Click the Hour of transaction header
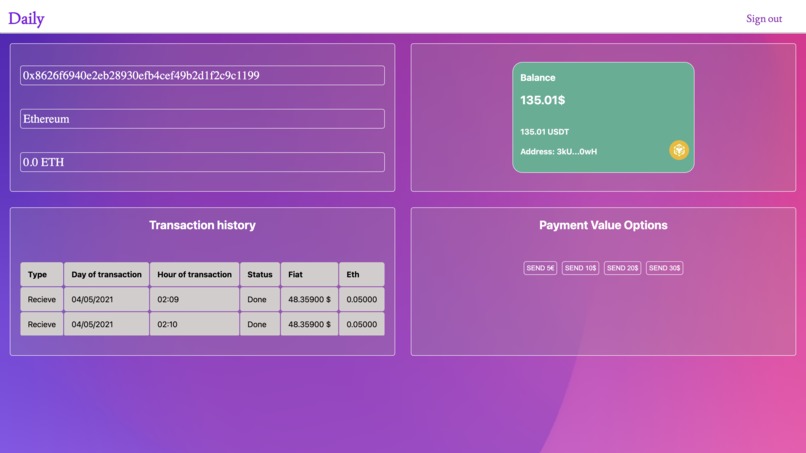 (x=194, y=275)
